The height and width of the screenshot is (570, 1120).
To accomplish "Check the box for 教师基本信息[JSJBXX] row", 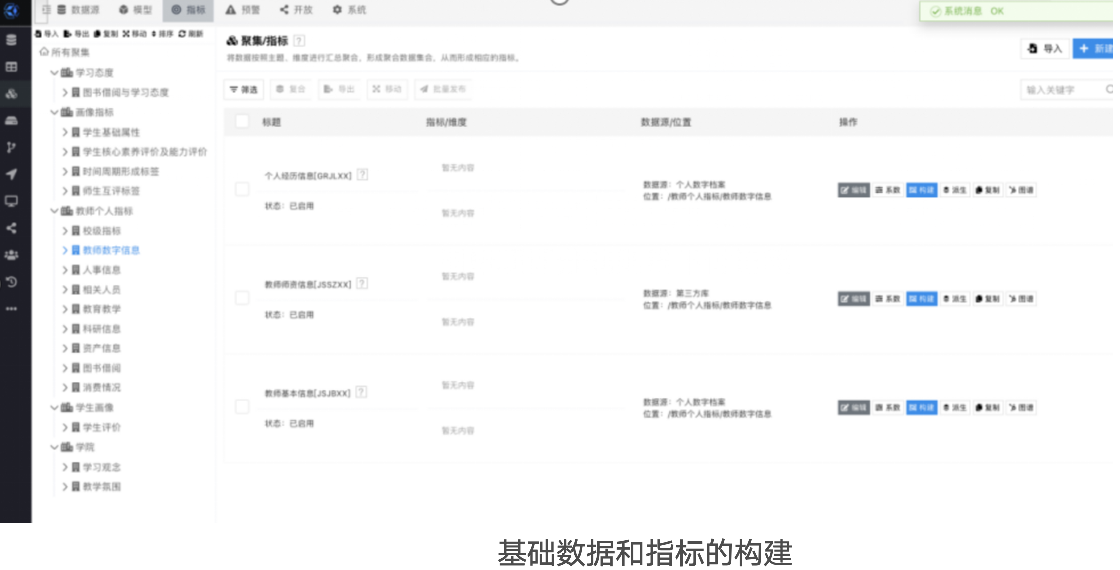I will pyautogui.click(x=242, y=406).
